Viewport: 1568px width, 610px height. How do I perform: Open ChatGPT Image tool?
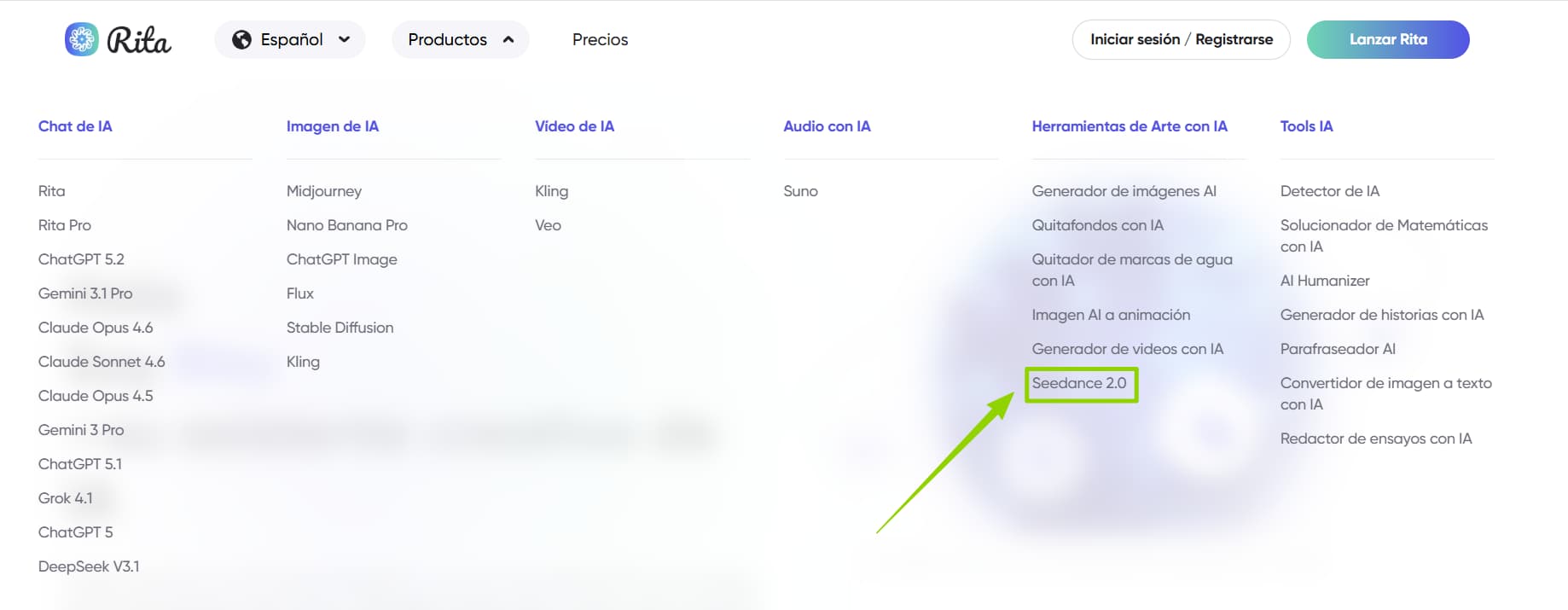pyautogui.click(x=342, y=259)
